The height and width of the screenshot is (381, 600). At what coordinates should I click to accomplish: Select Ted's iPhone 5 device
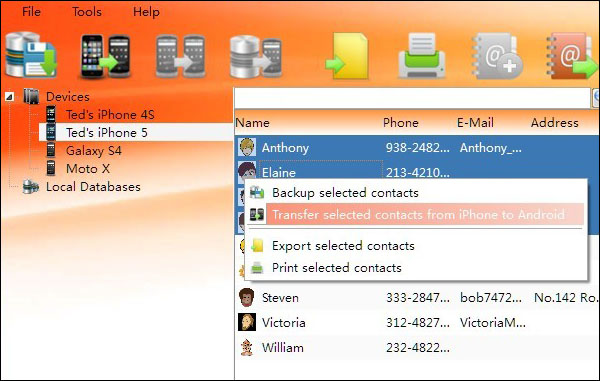[107, 132]
